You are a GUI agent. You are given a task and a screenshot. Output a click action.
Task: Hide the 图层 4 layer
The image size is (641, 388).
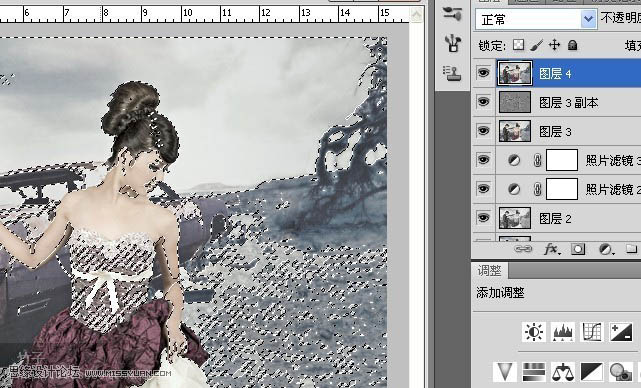484,73
